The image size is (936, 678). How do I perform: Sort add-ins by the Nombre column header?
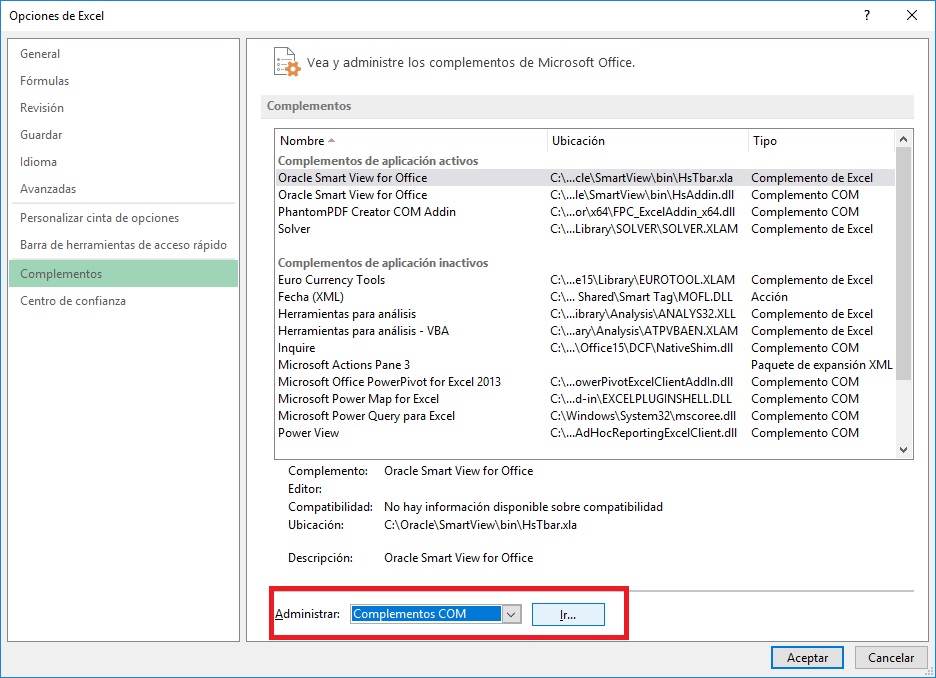coord(411,141)
